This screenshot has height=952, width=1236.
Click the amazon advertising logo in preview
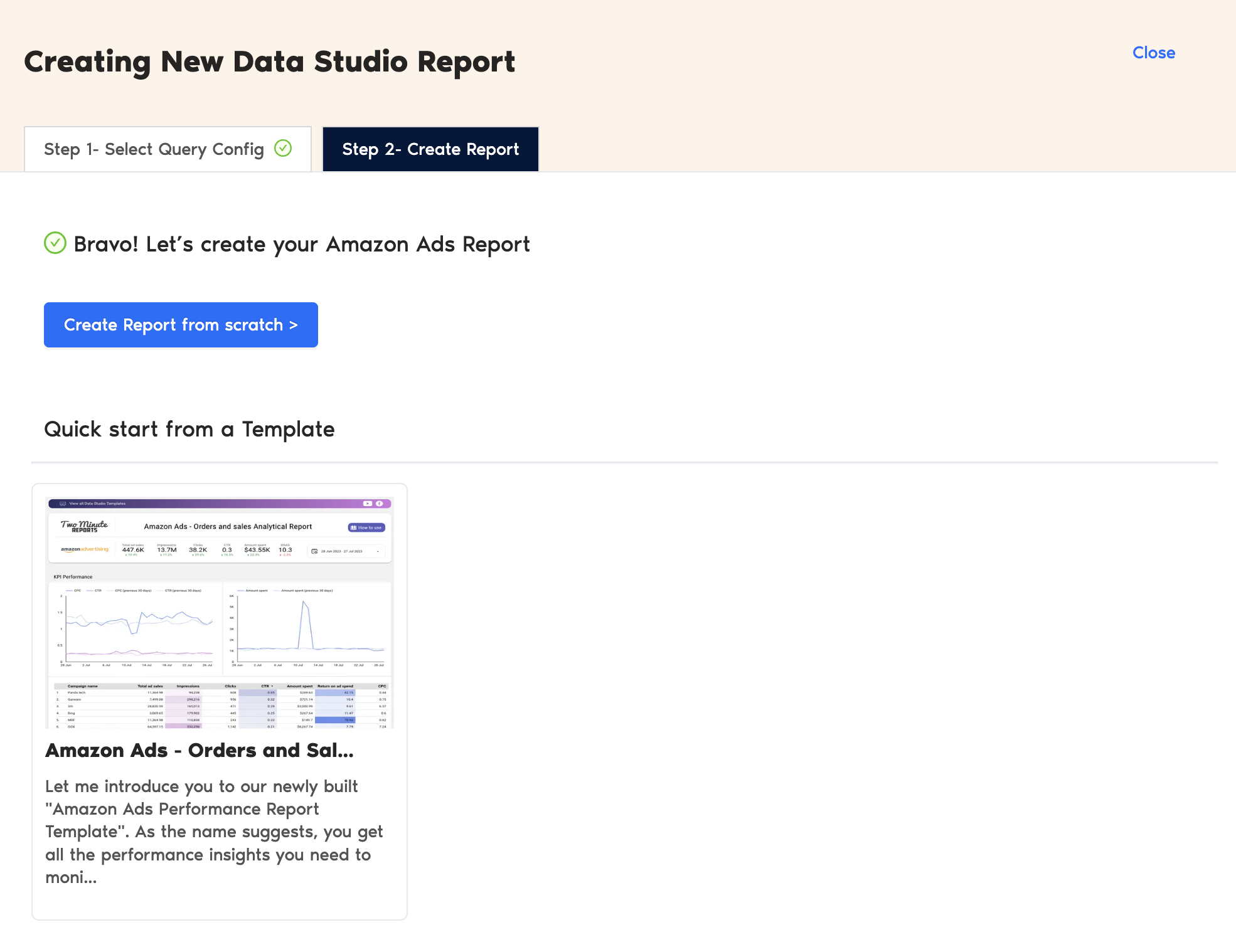[x=85, y=549]
